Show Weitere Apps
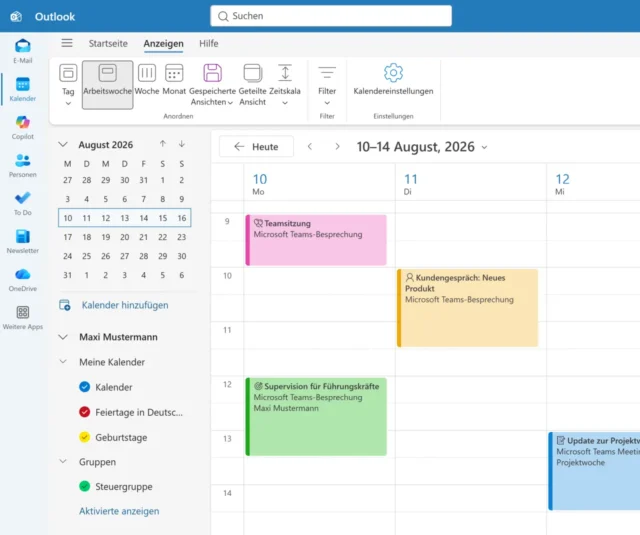This screenshot has height=535, width=640. click(22, 317)
